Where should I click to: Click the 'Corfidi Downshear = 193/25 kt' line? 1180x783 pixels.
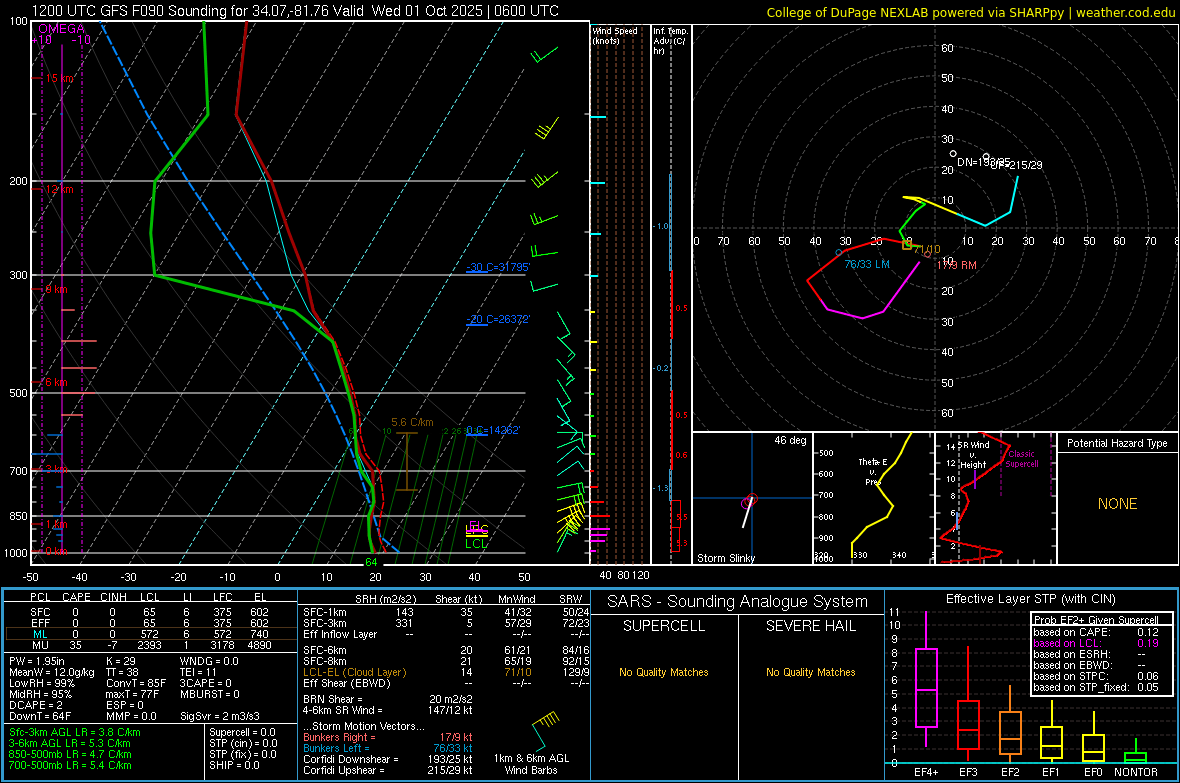point(388,760)
